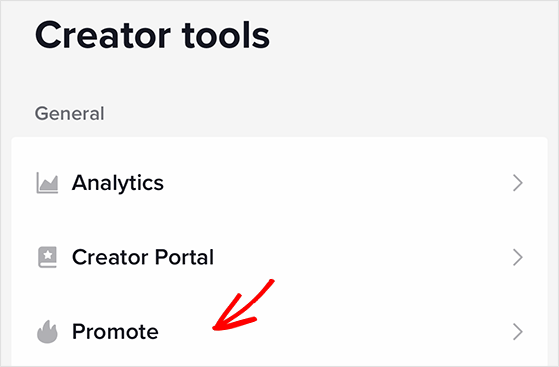Screen dimensions: 559x367
Task: Click the word Portal in Creator Portal
Action: [x=184, y=257]
